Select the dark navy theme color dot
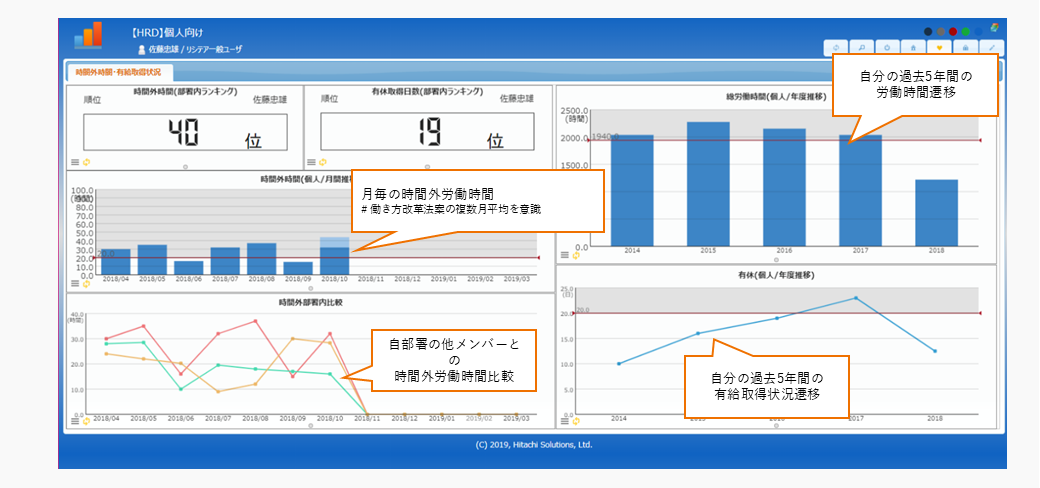 click(x=929, y=31)
